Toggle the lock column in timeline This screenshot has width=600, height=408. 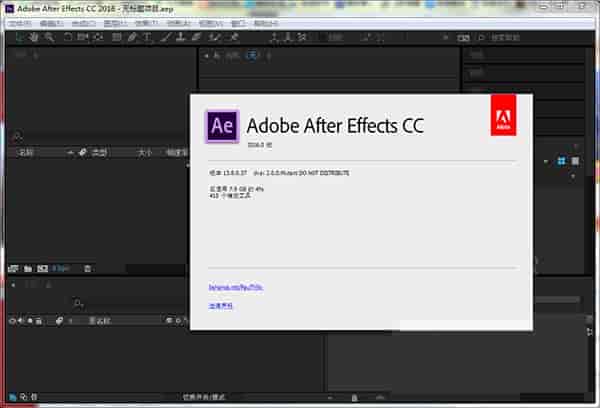tap(39, 321)
